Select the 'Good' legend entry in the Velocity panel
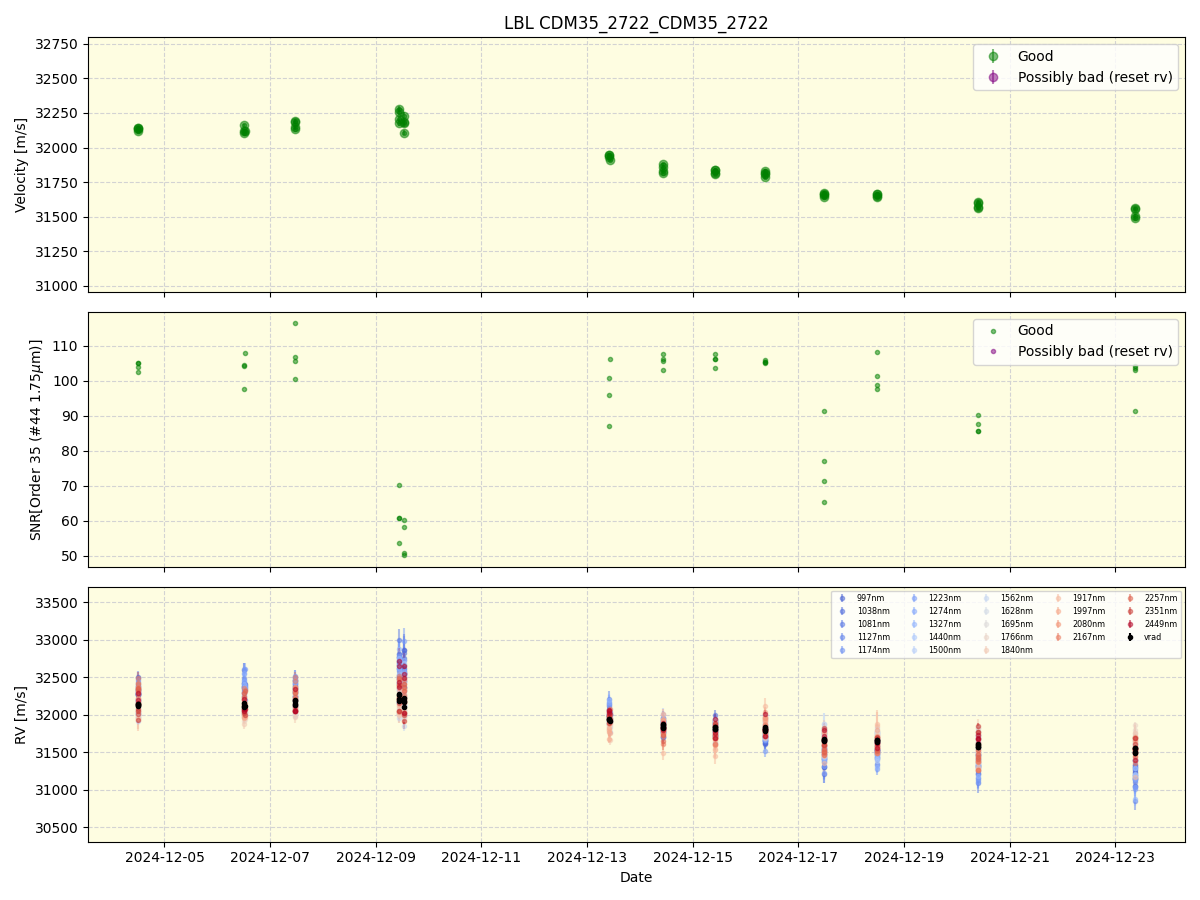 coord(1035,56)
